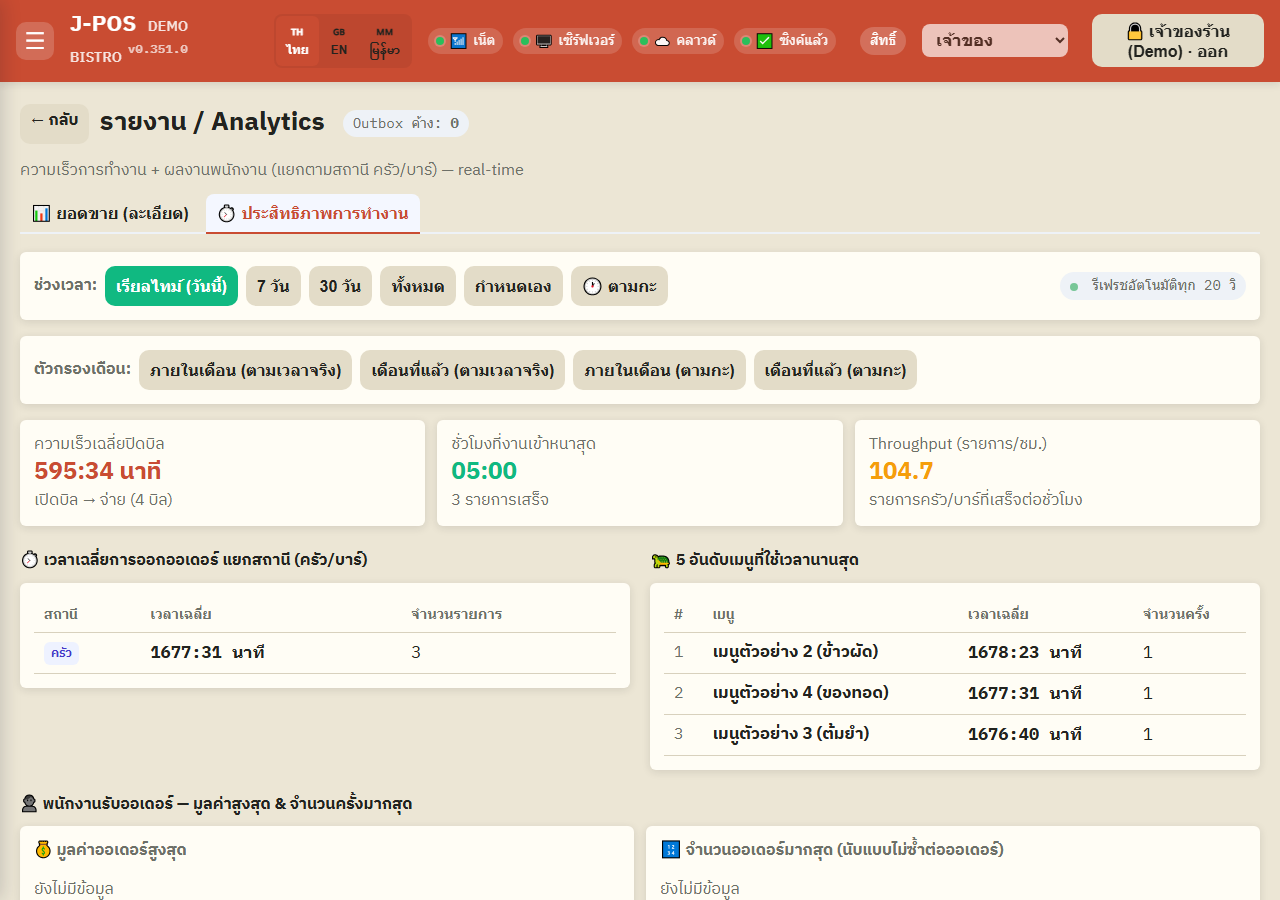Switch to ยอดขาย (ละเอียด) tab
The height and width of the screenshot is (900, 1280).
click(x=110, y=213)
